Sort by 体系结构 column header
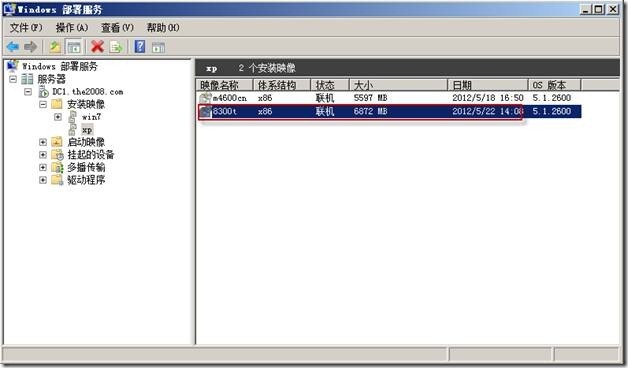This screenshot has height=368, width=628. click(282, 85)
